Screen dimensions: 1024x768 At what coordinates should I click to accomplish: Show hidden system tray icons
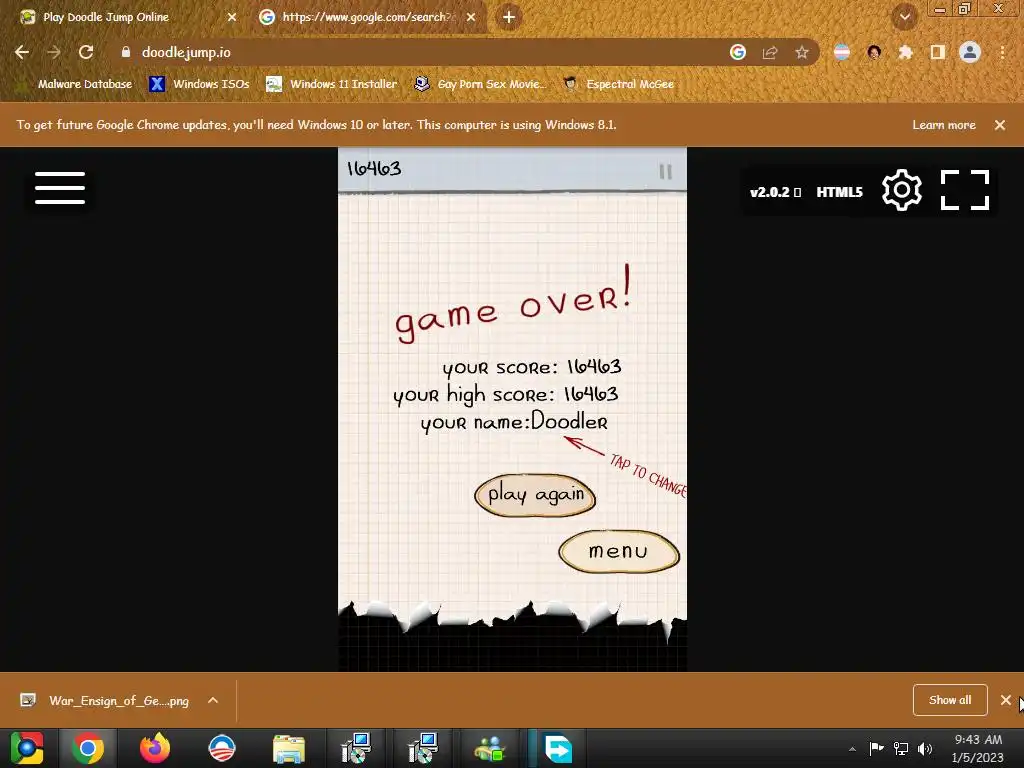click(852, 749)
